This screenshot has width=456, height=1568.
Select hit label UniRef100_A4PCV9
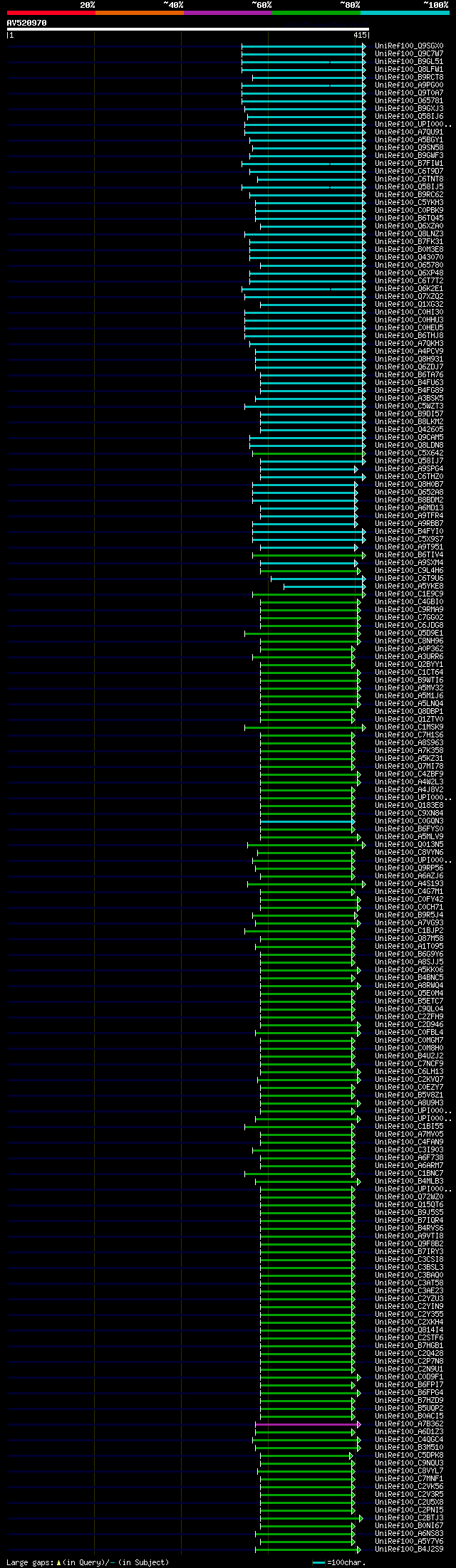point(409,351)
